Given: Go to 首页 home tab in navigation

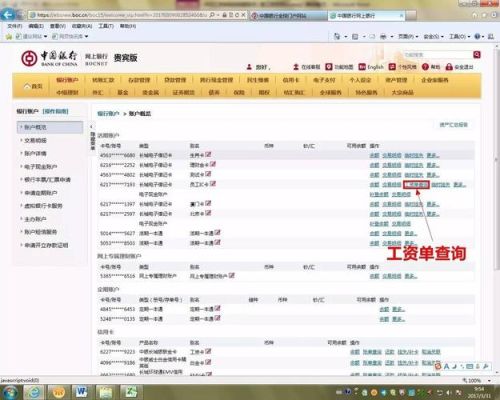Looking at the screenshot, I should click(x=33, y=86).
